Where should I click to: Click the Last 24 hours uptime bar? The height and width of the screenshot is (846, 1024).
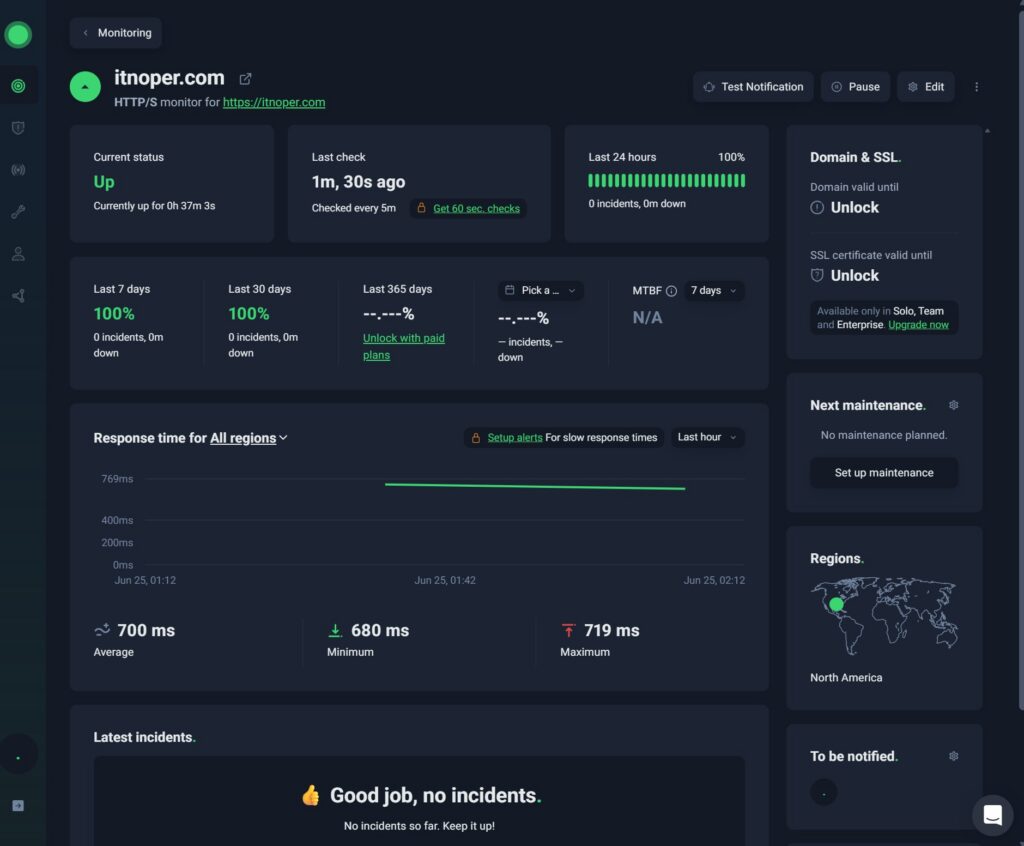click(666, 180)
